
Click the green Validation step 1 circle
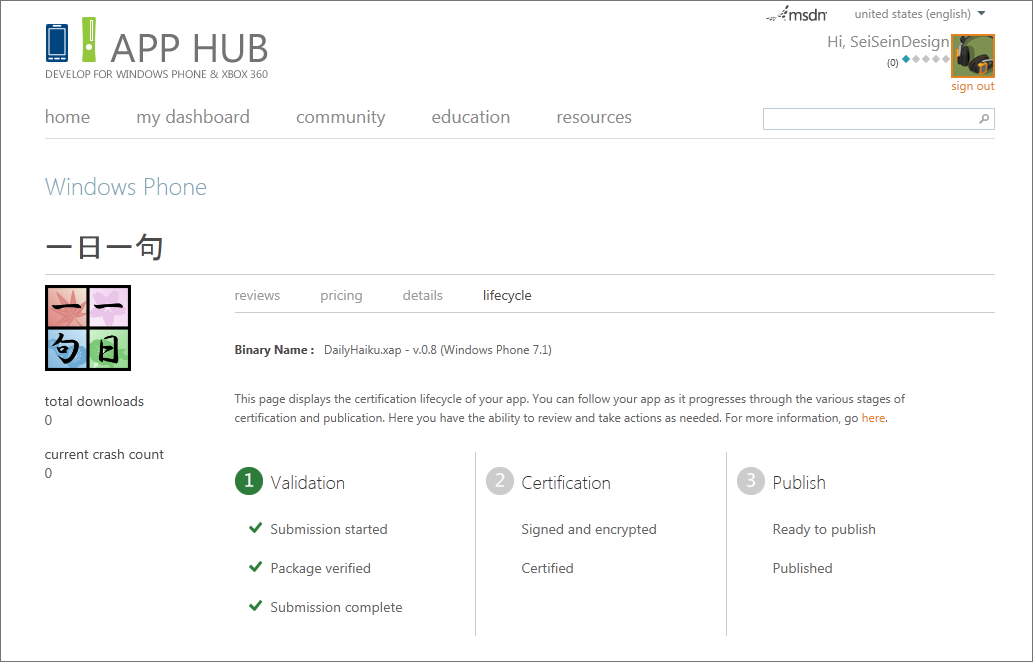click(249, 481)
